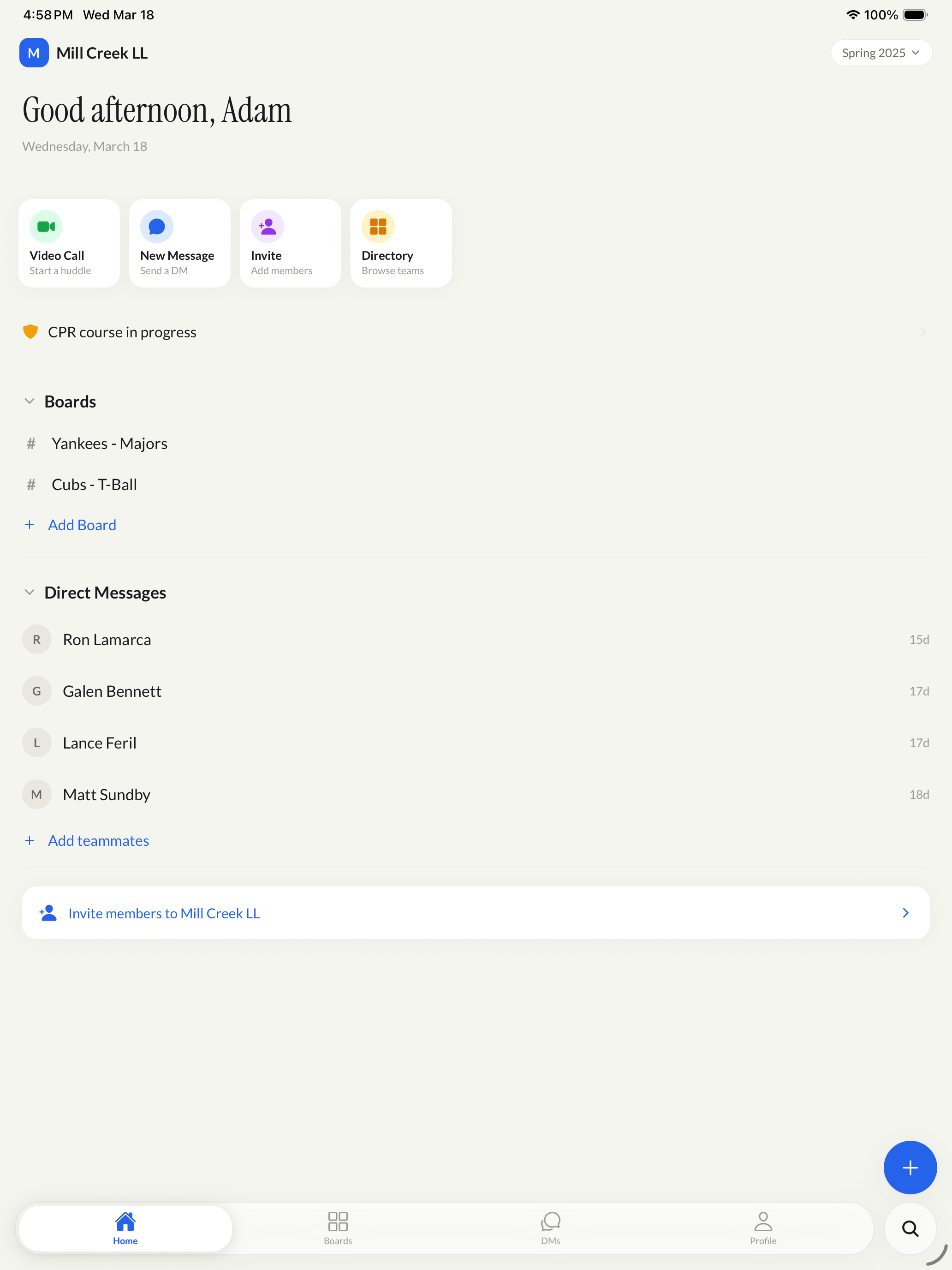Tap the chevron on the invite members banner
Screen dimensions: 952x1270
point(905,913)
